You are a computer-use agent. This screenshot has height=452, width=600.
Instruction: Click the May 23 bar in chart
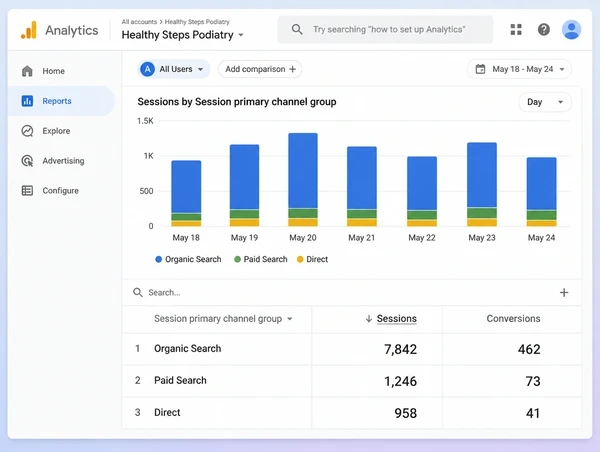coord(482,184)
